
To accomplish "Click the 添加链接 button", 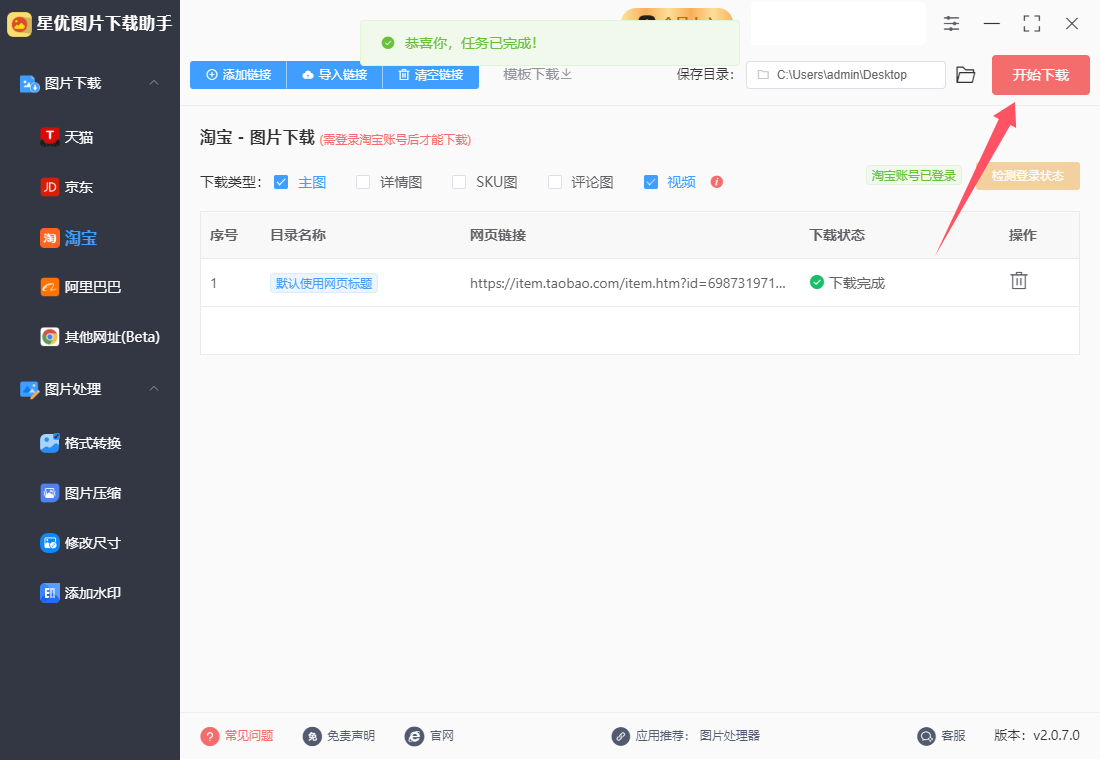I will tap(239, 75).
